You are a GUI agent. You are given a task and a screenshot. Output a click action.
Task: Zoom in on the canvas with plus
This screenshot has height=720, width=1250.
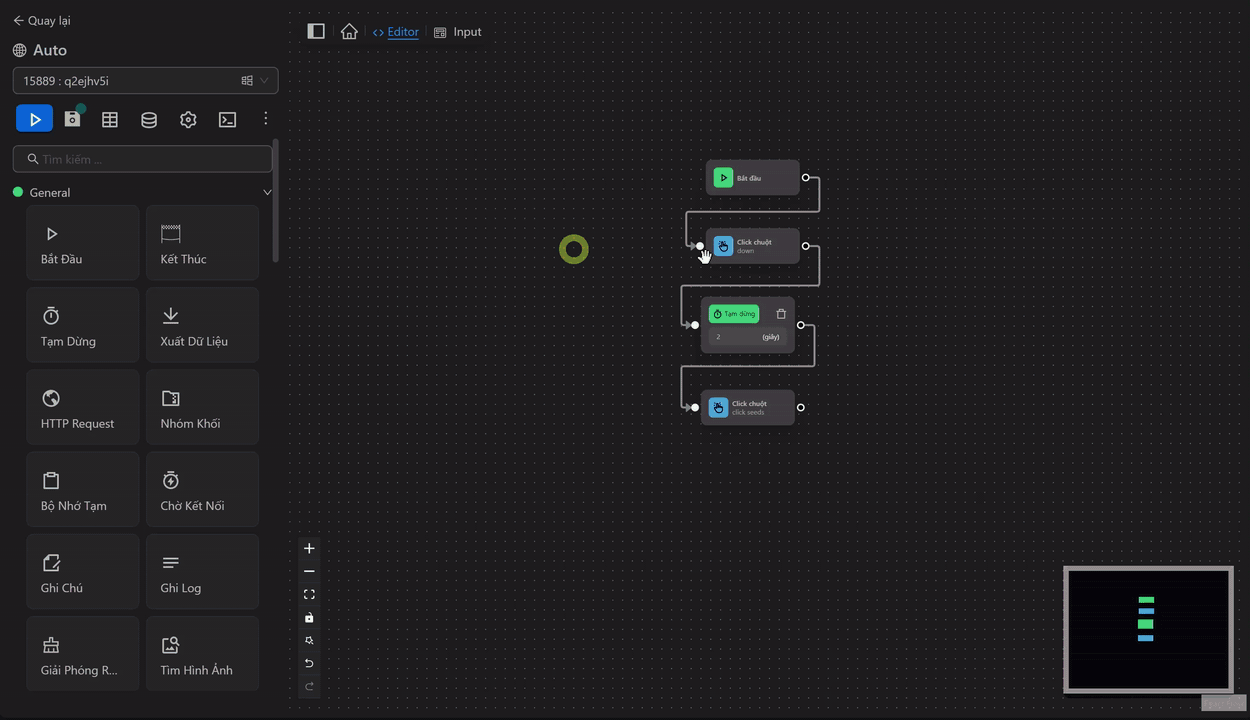click(x=309, y=549)
